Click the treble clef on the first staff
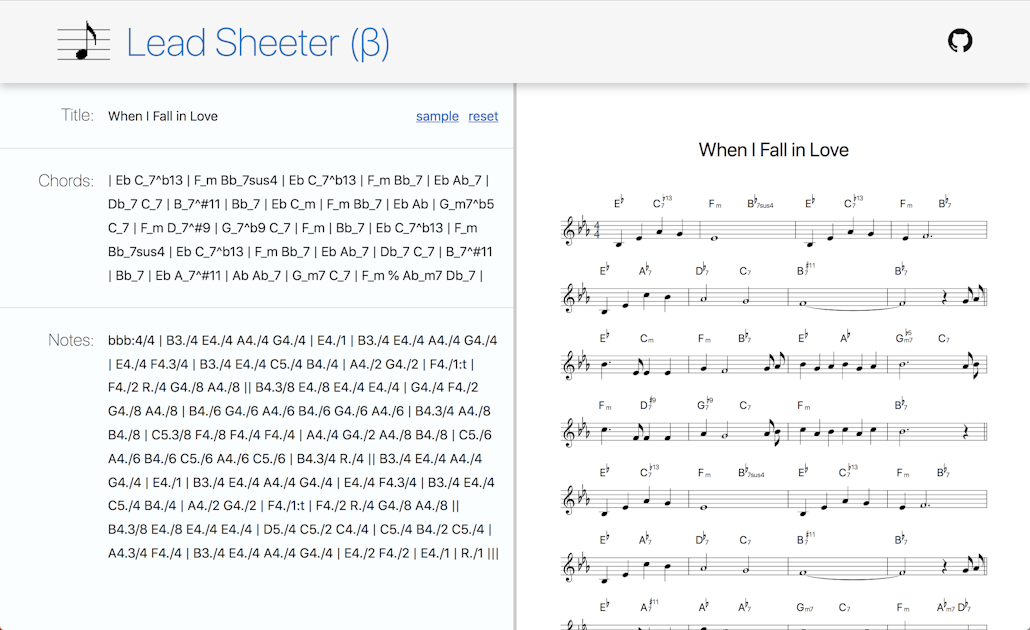1030x630 pixels. click(569, 231)
